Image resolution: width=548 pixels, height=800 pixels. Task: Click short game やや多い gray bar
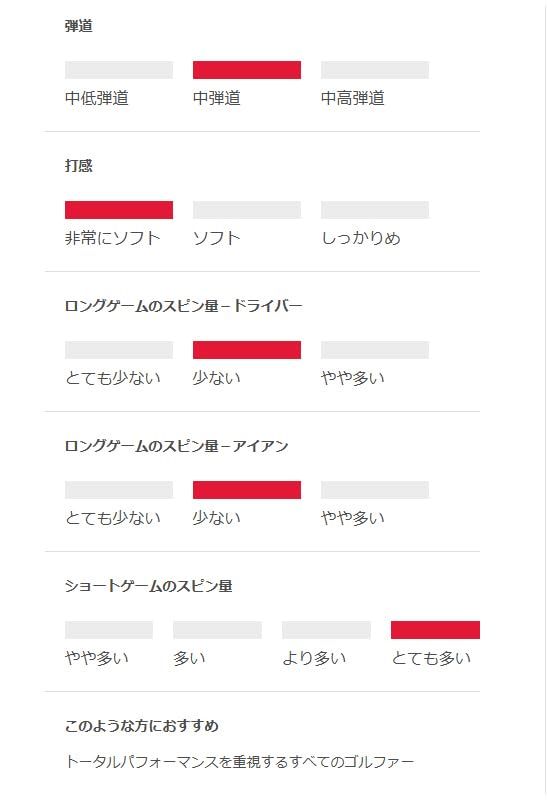pos(109,630)
